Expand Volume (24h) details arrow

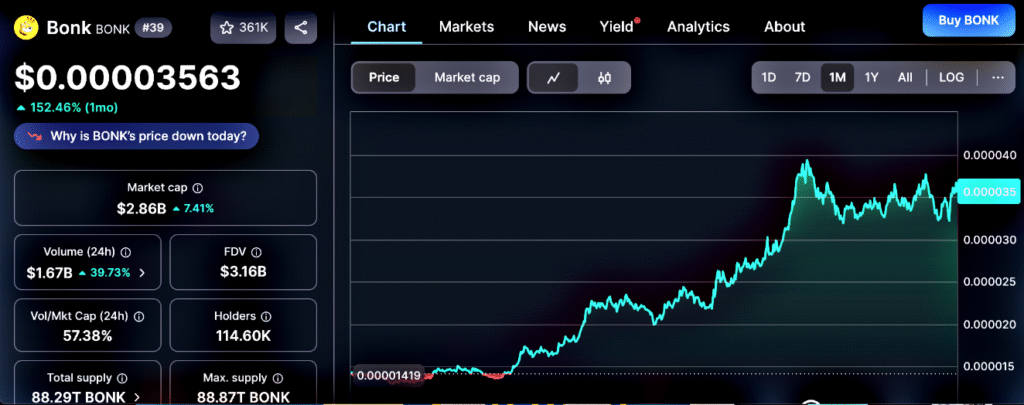(141, 272)
